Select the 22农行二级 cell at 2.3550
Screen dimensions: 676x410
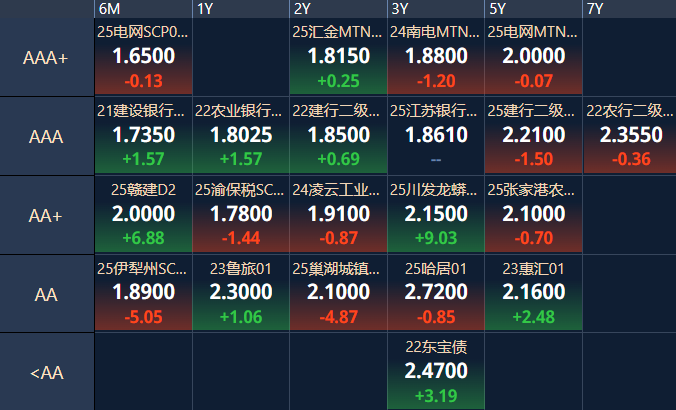click(x=629, y=135)
